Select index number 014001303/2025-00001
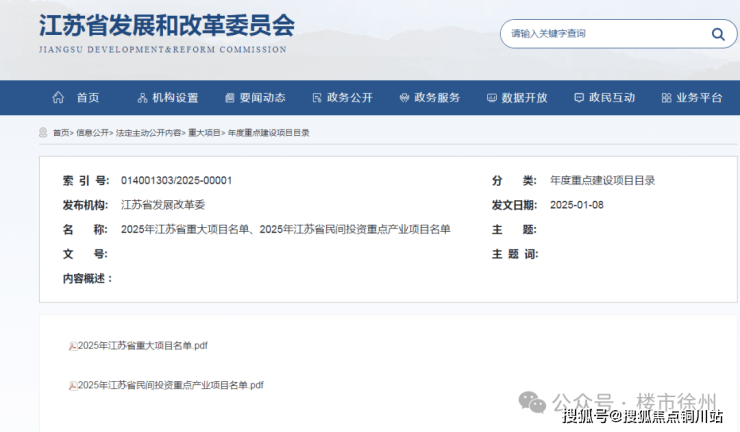Viewport: 740px width, 432px height. coord(177,180)
